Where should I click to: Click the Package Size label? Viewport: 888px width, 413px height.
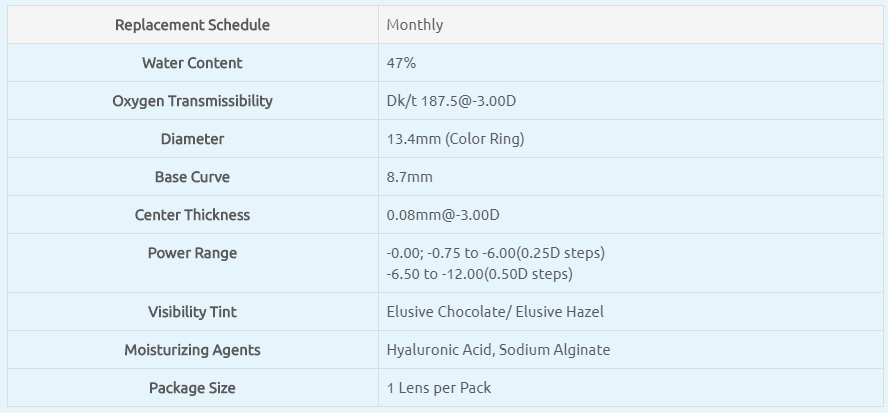(192, 388)
